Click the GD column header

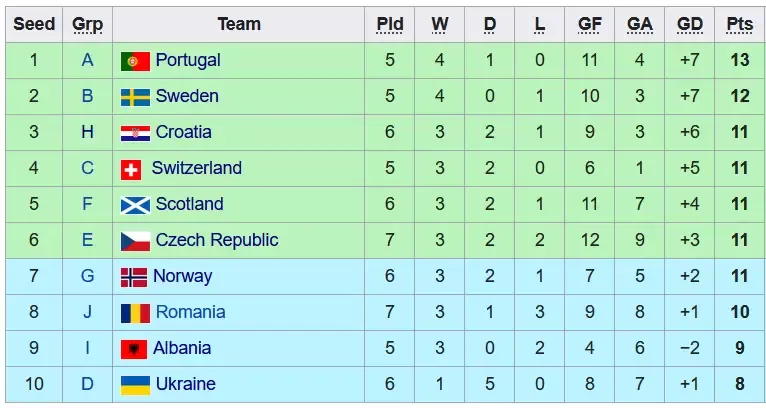point(689,24)
